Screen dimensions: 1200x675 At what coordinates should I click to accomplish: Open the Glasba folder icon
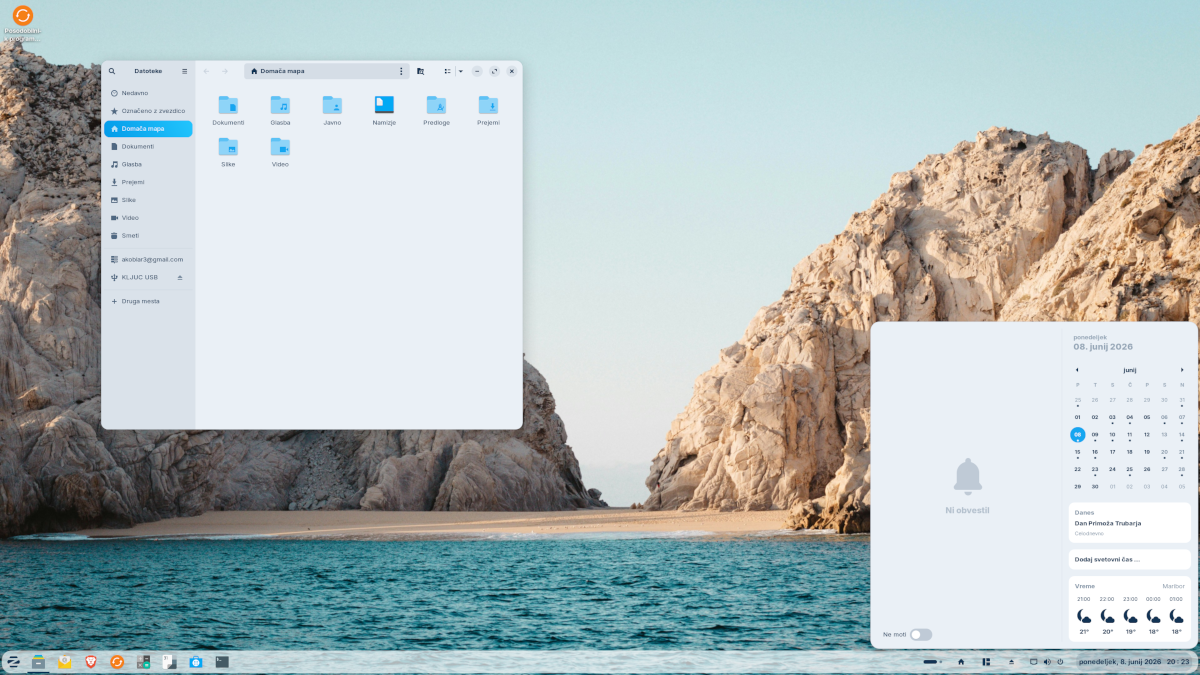tap(280, 105)
